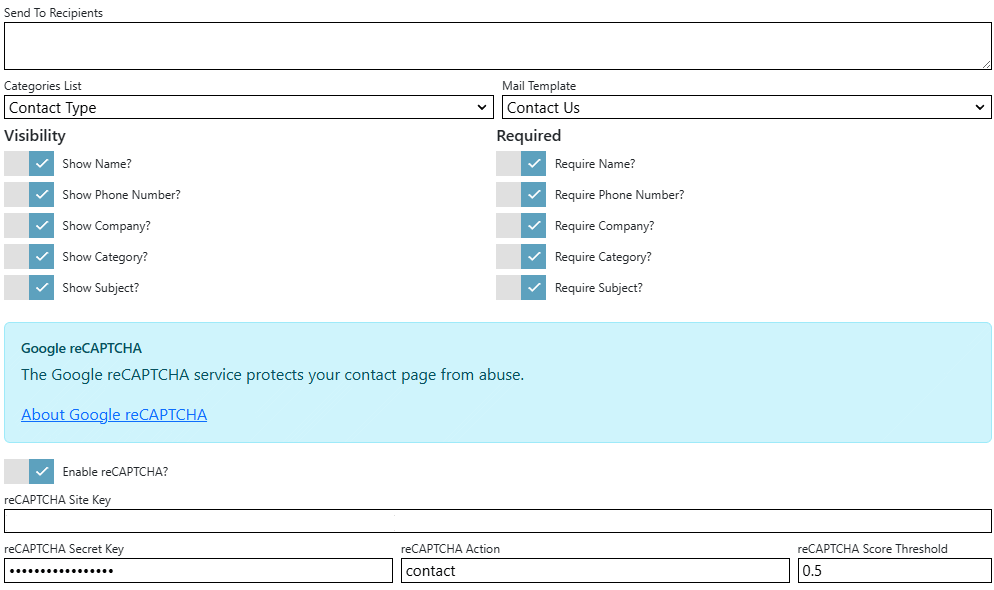Screen dimensions: 994x590
Task: Open the Categories List dropdown
Action: coord(248,107)
